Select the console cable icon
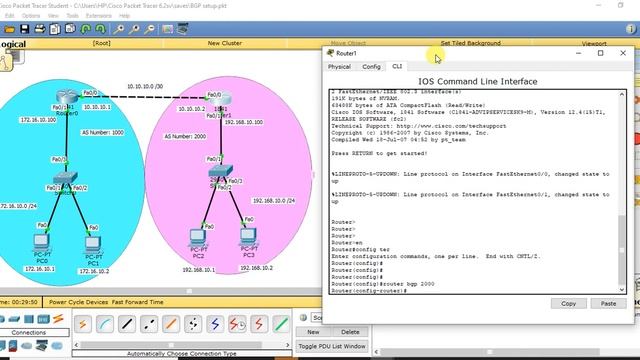 click(105, 324)
